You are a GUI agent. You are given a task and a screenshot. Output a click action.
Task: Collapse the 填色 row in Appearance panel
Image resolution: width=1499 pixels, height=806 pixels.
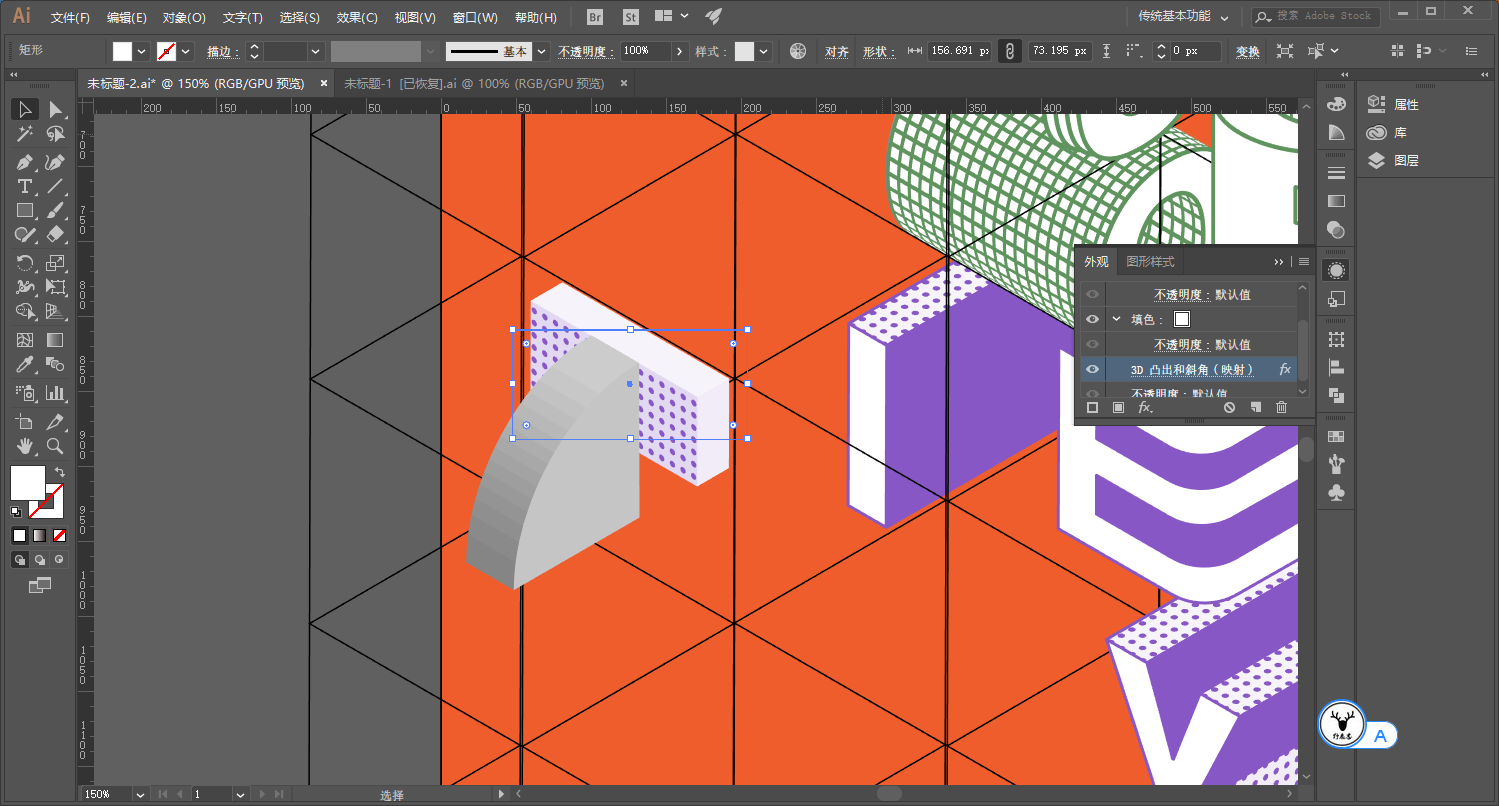(1117, 319)
